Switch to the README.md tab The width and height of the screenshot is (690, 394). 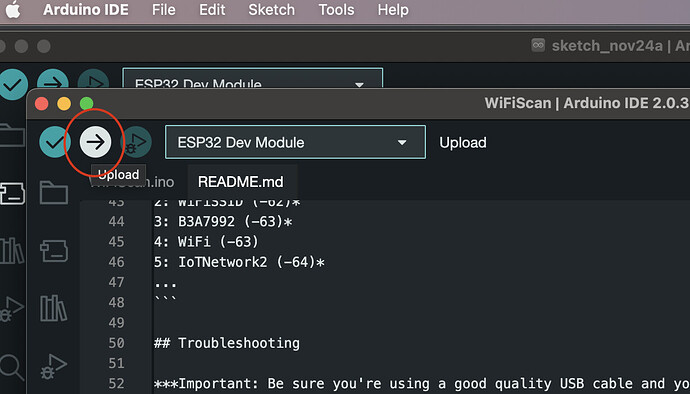tap(241, 182)
